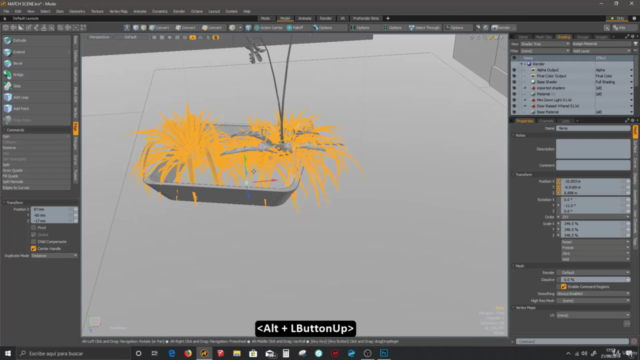The width and height of the screenshot is (640, 360).
Task: Click the Spin command
Action: [36, 136]
